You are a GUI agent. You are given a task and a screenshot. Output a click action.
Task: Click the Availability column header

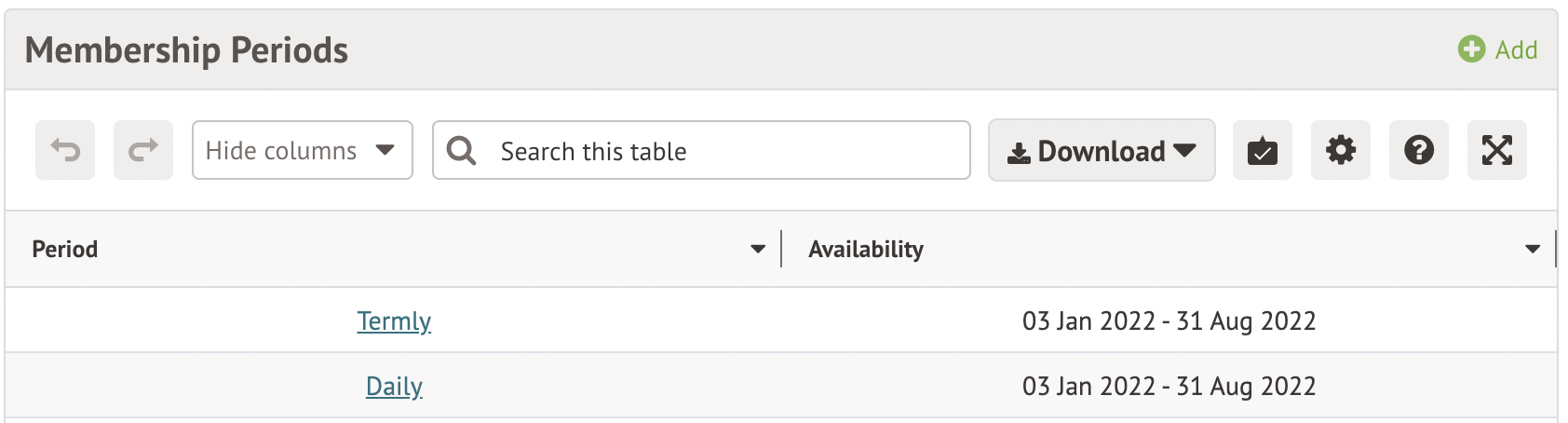pyautogui.click(x=866, y=249)
